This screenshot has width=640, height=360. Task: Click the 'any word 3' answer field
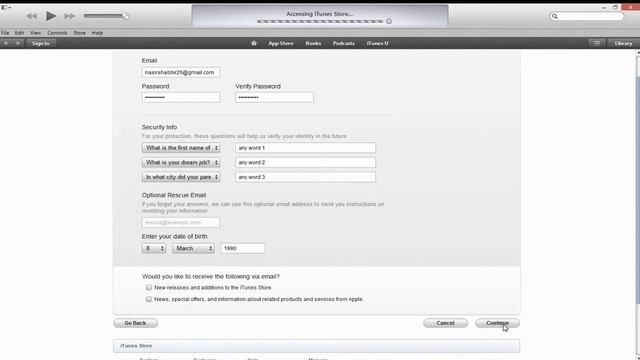[305, 177]
